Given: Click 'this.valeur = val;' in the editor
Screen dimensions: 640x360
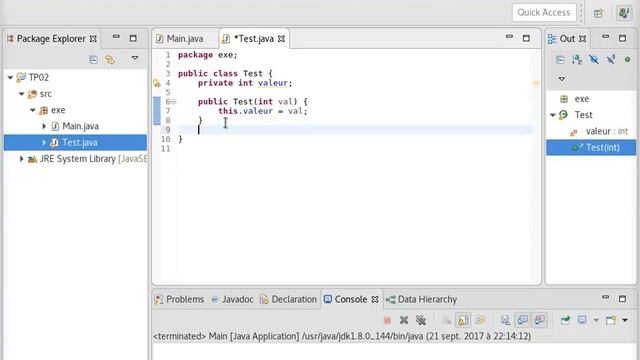Looking at the screenshot, I should click(262, 111).
